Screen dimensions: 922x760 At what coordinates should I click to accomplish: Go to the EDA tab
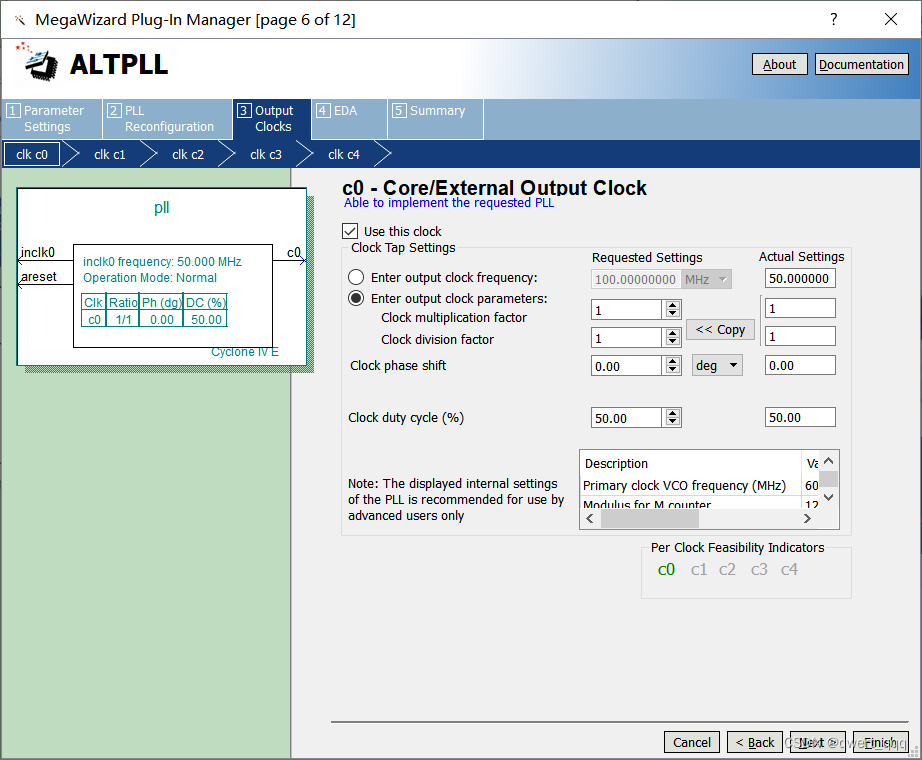click(x=349, y=119)
